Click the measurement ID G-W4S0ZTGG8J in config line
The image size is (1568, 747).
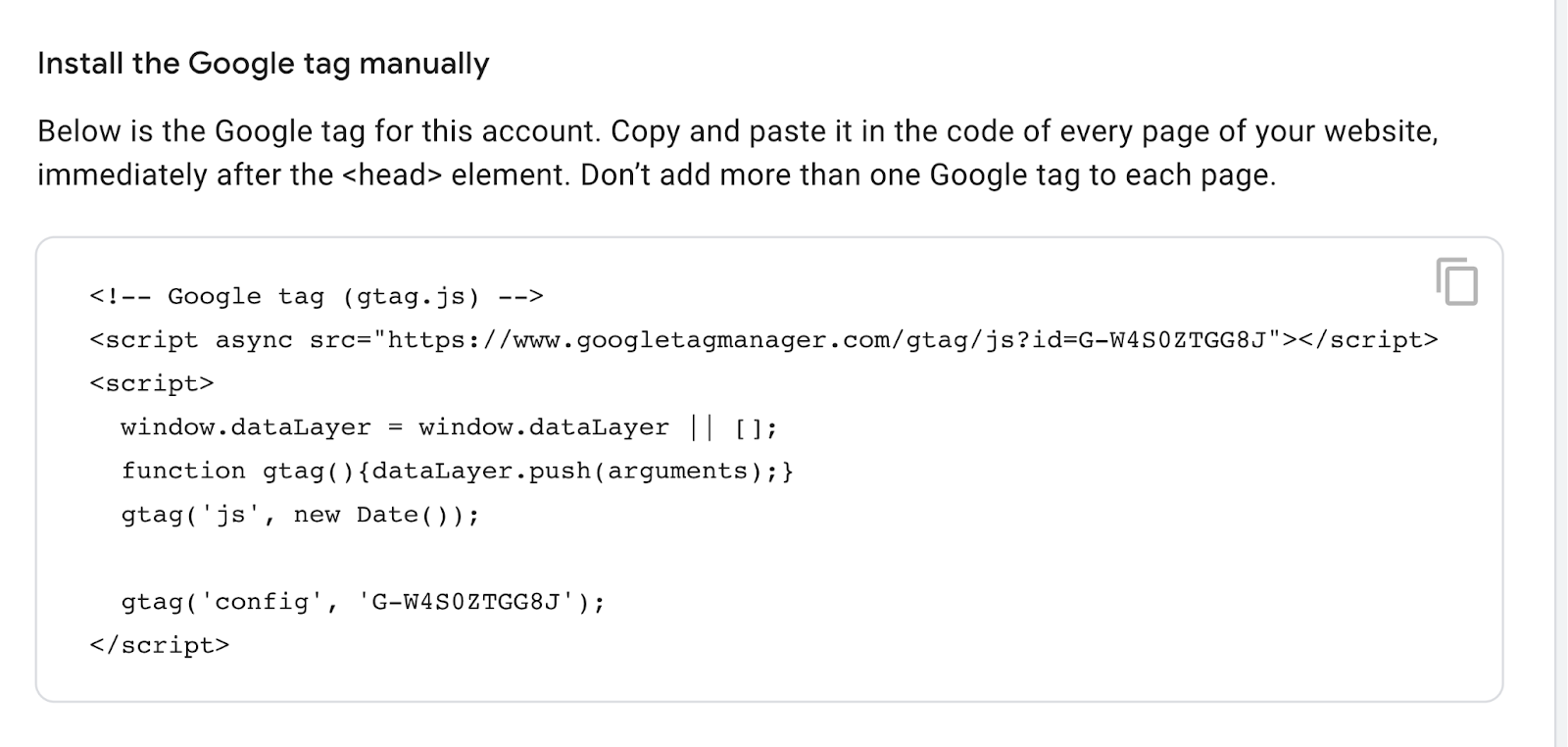470,601
